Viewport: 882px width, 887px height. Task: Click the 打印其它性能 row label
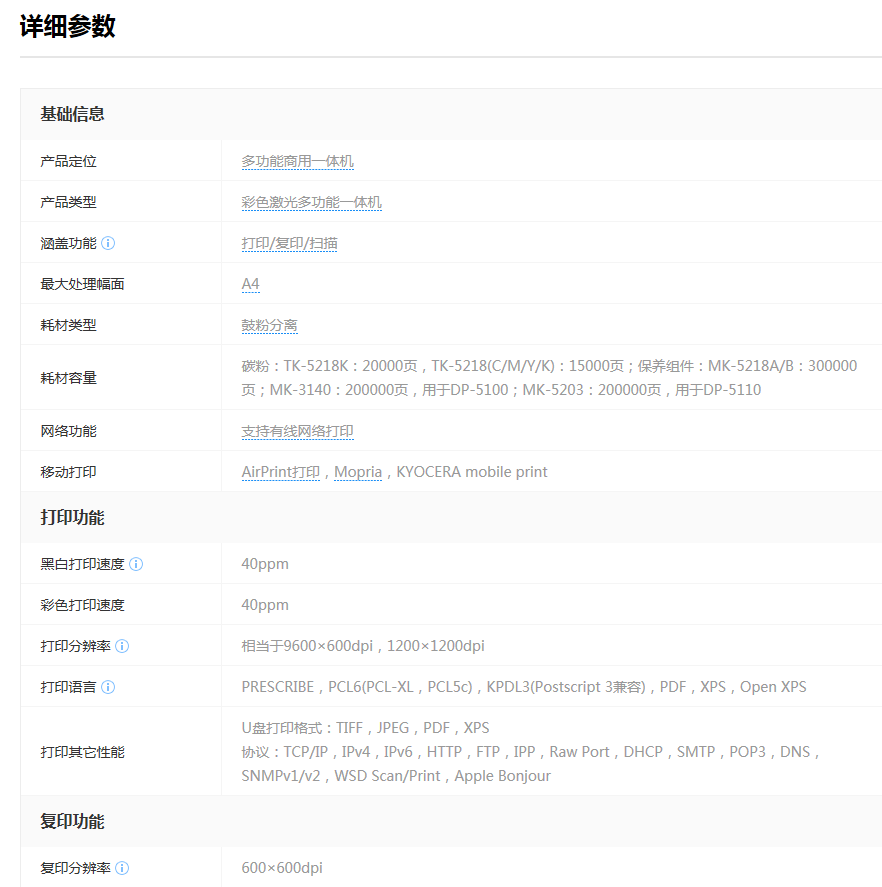click(x=82, y=752)
